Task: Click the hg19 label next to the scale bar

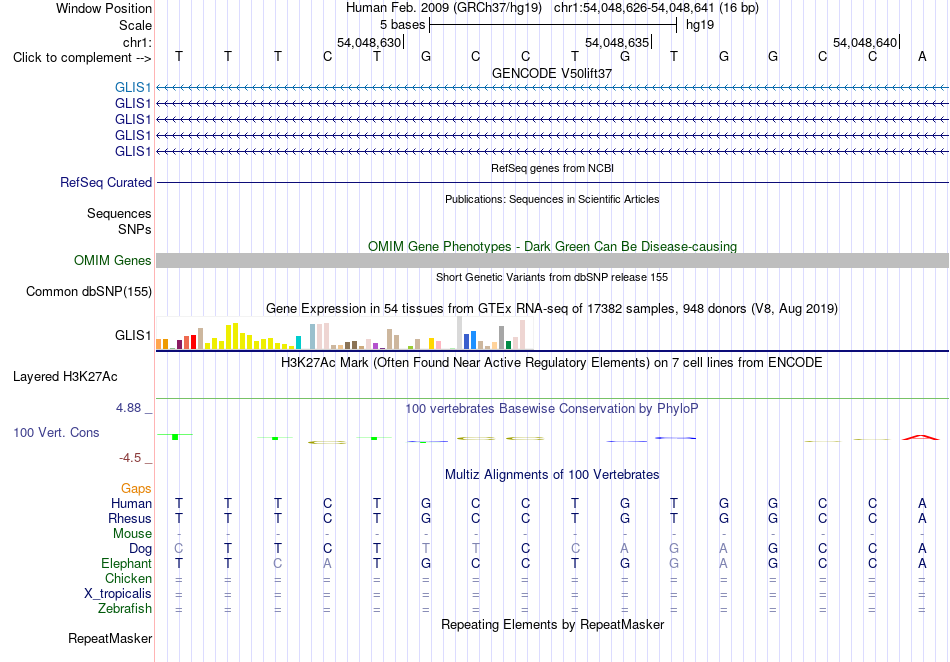Action: click(x=700, y=25)
